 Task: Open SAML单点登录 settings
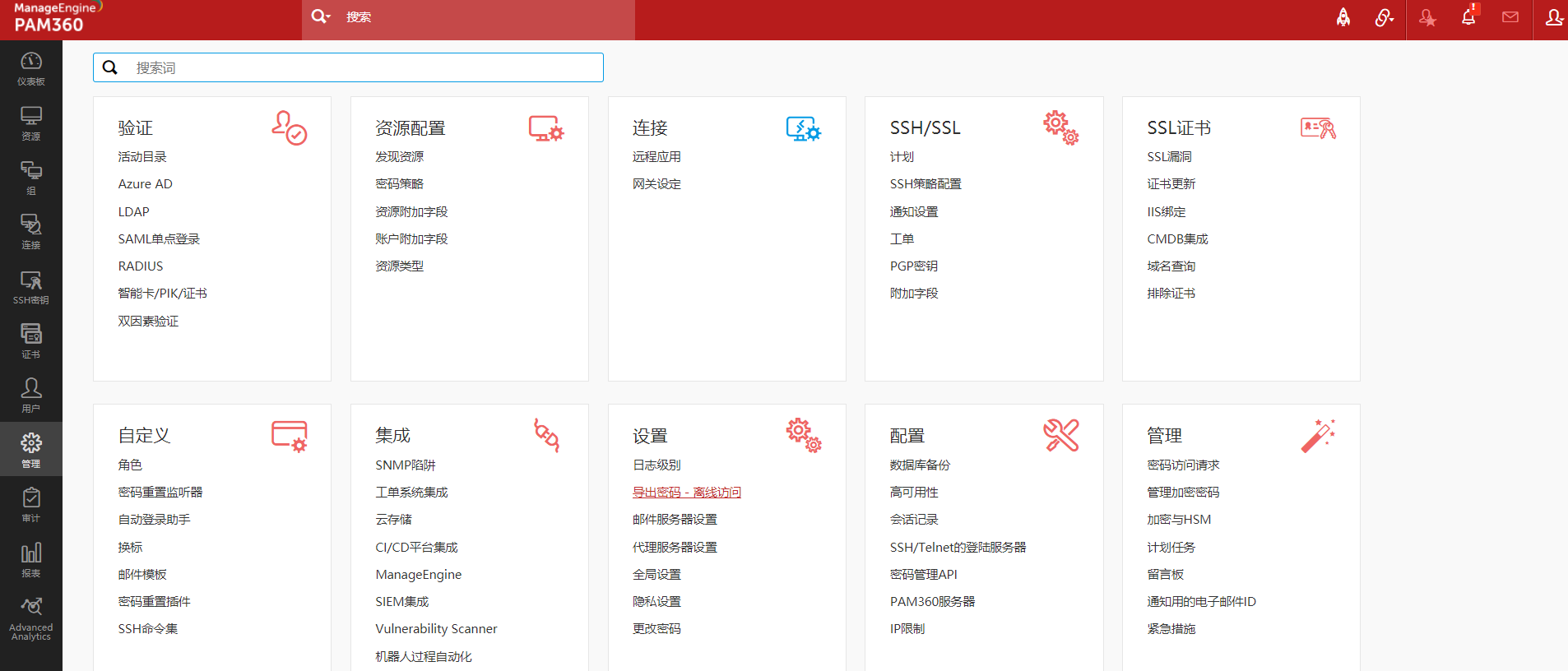click(159, 239)
